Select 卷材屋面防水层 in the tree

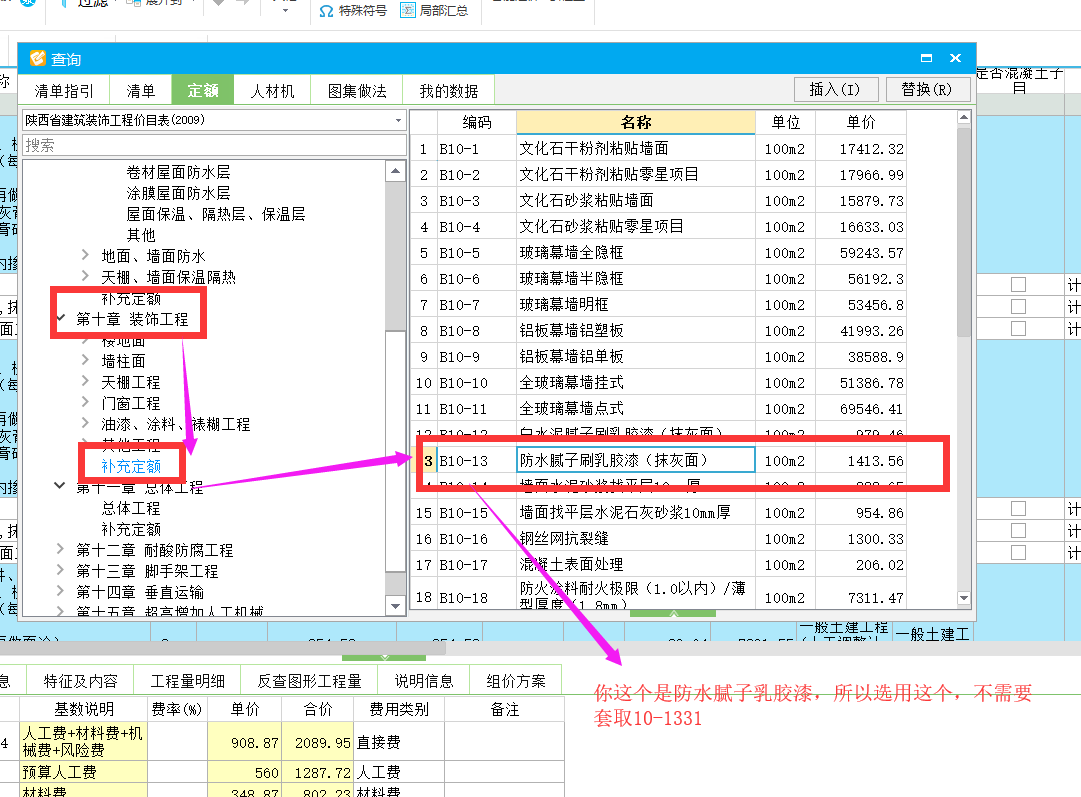(178, 172)
